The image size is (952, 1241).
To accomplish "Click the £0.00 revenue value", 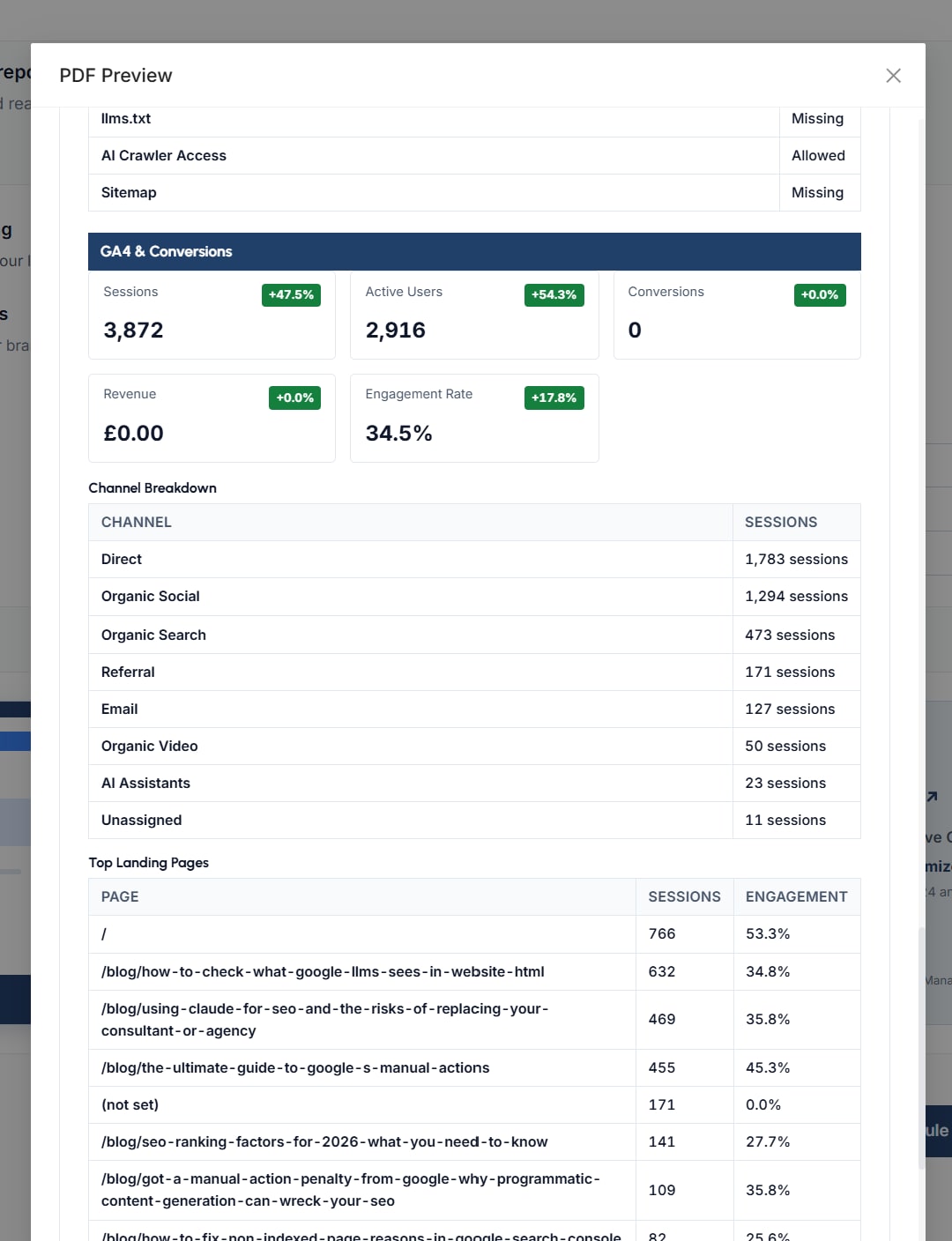I will click(x=133, y=434).
